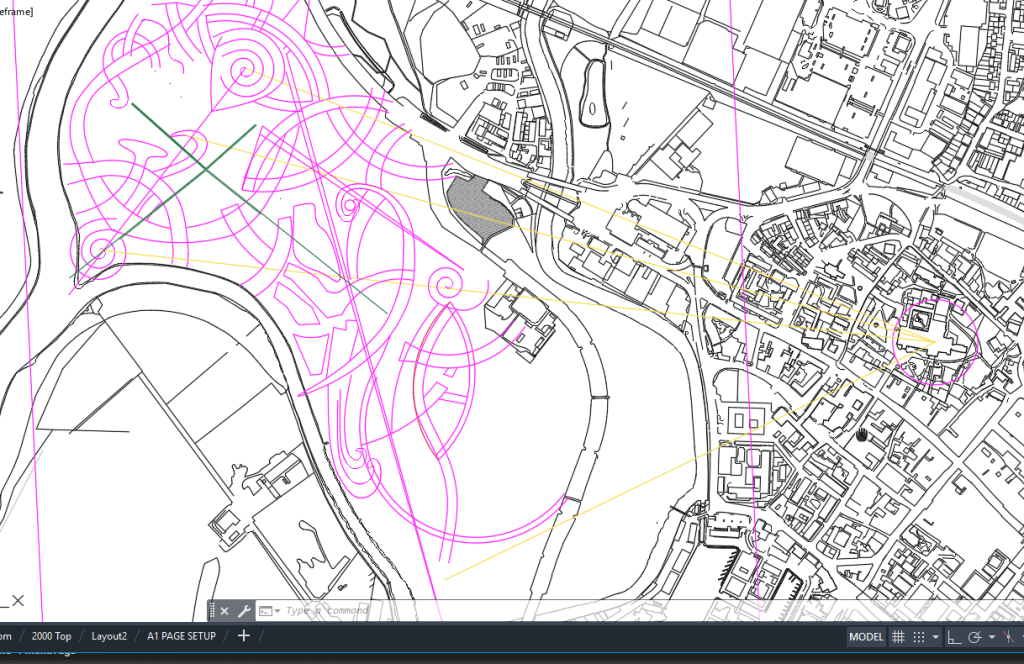Toggle ortho mode in status bar

(953, 637)
